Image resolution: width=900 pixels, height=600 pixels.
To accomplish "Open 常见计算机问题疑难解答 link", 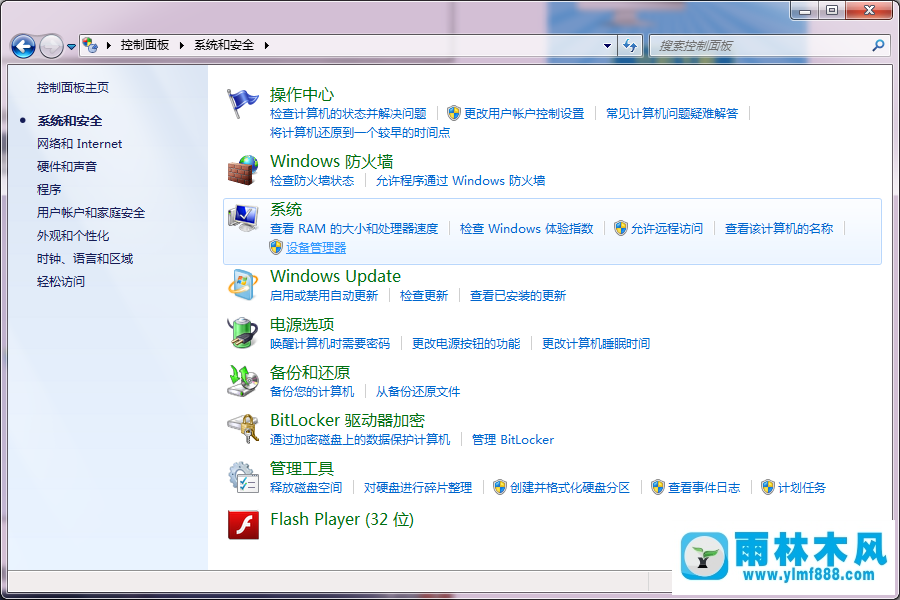I will coord(672,114).
